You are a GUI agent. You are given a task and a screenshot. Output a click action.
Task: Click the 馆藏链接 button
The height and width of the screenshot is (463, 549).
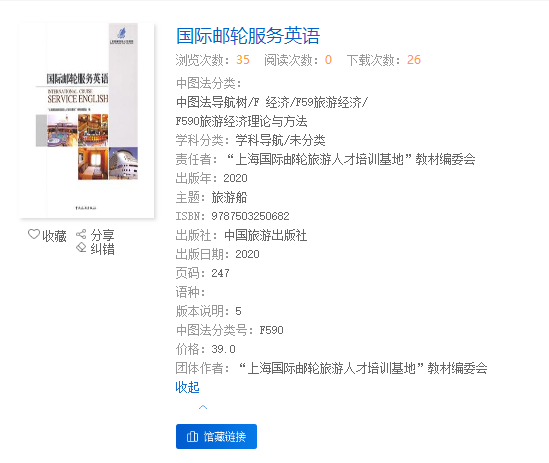216,436
